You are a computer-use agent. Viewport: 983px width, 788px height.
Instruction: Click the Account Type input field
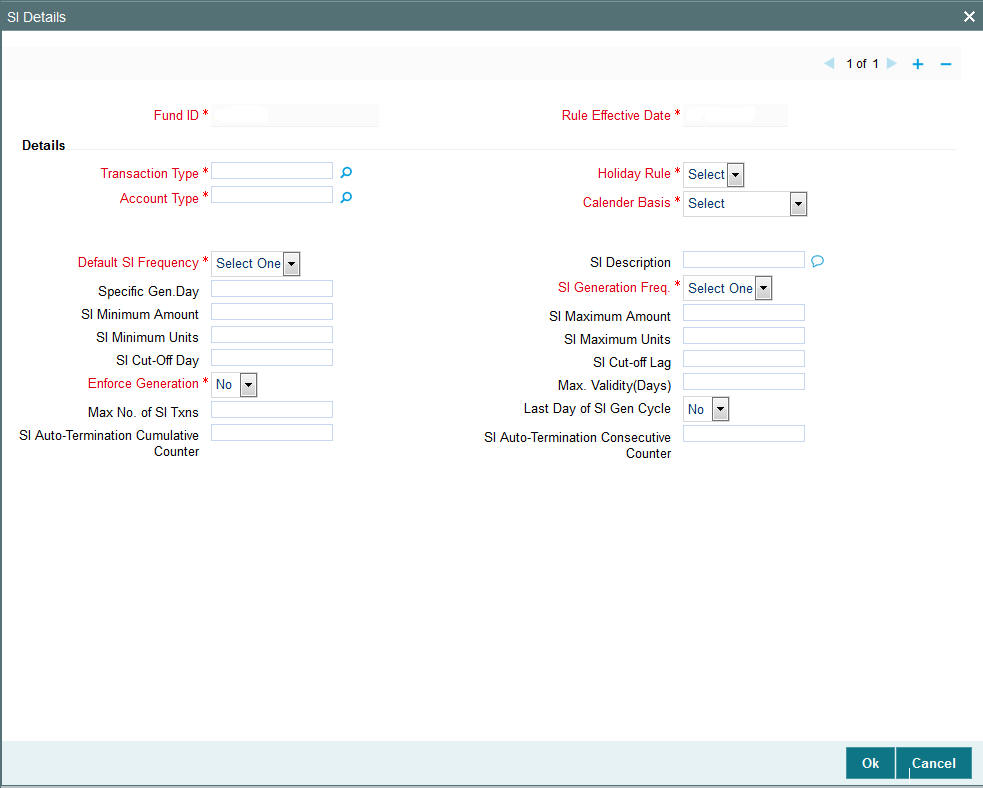point(272,195)
